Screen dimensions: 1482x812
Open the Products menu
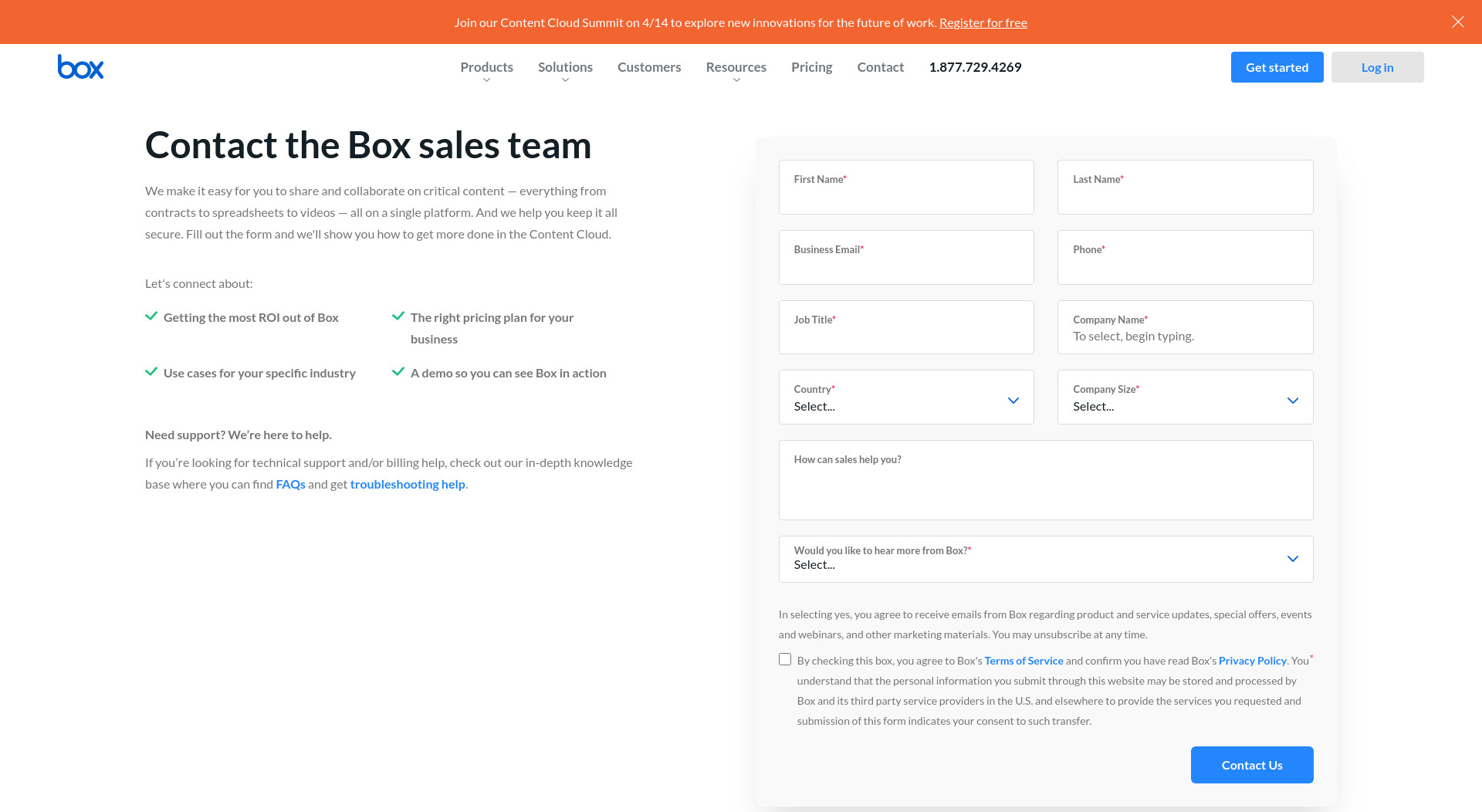[x=486, y=67]
